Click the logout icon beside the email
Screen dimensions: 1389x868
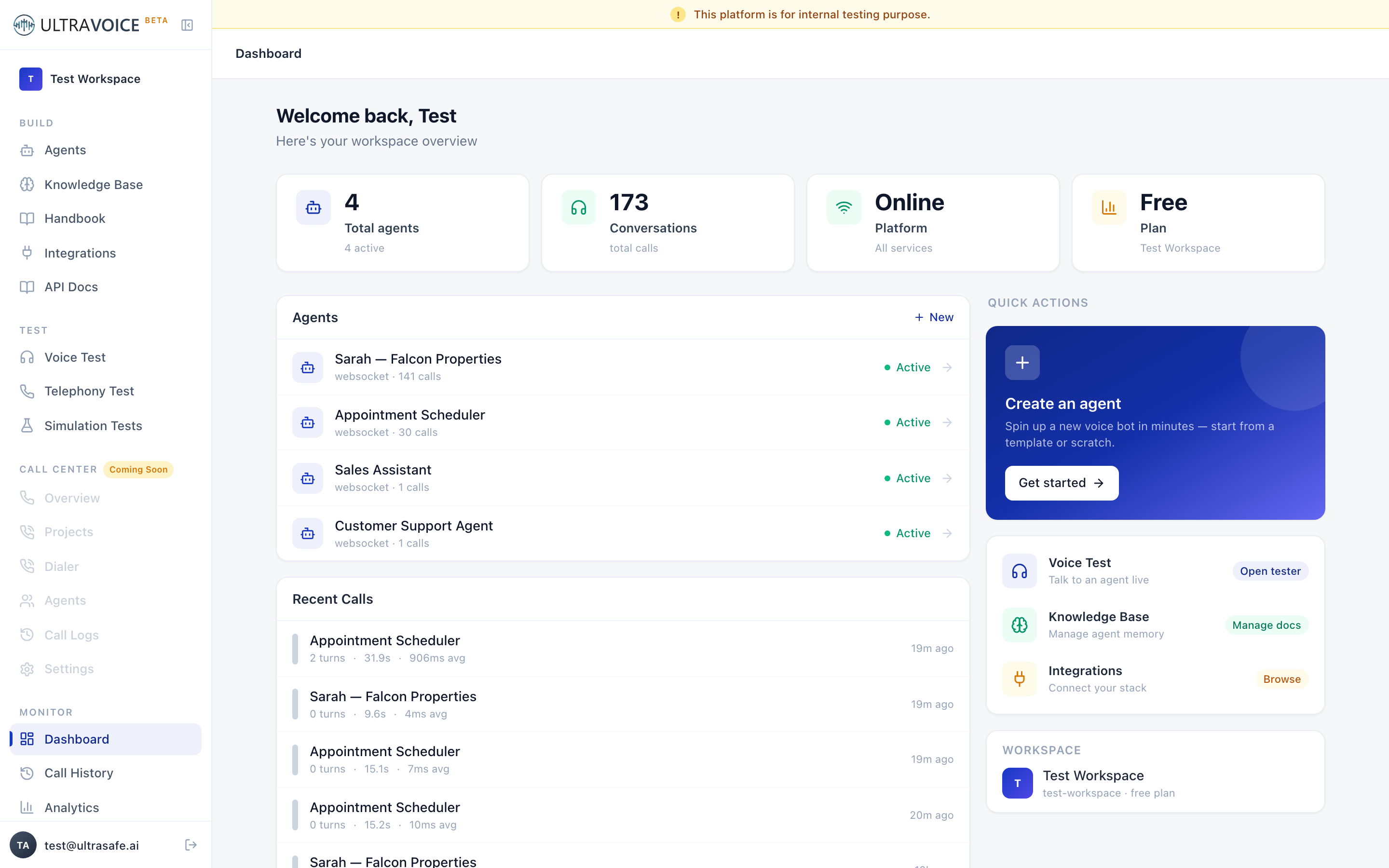coord(191,844)
